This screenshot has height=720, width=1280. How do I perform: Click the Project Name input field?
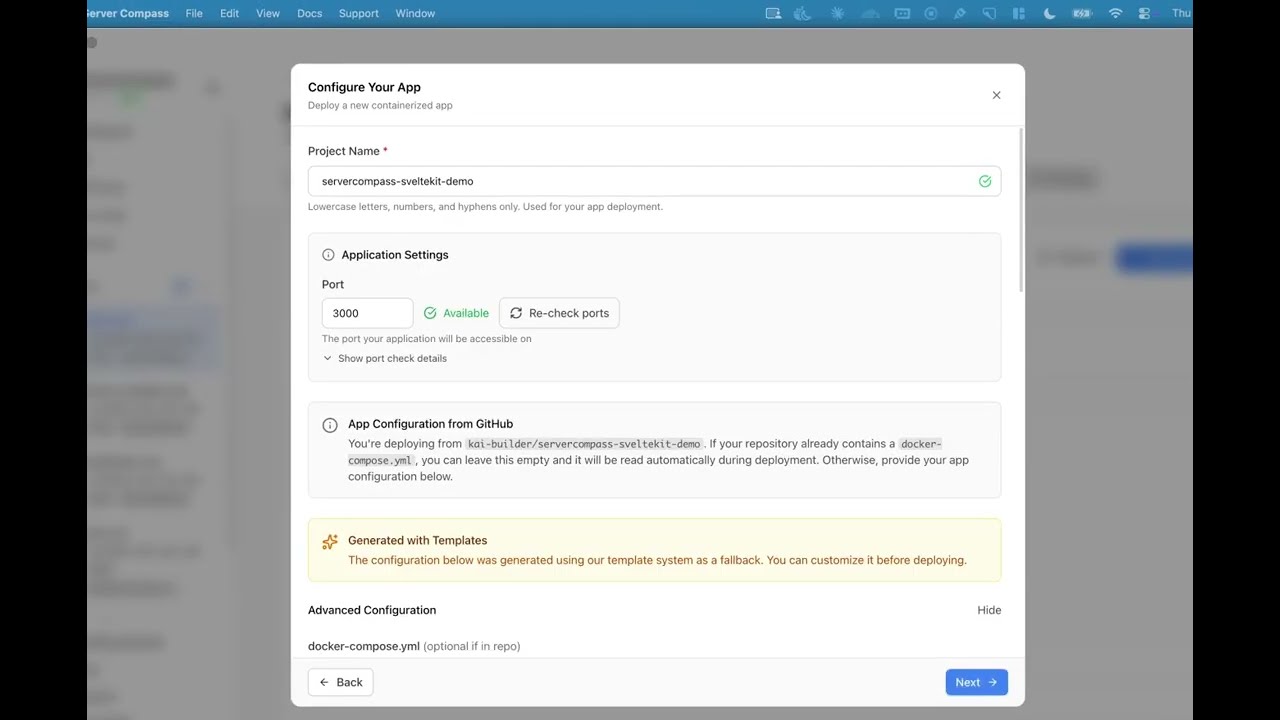pyautogui.click(x=640, y=181)
